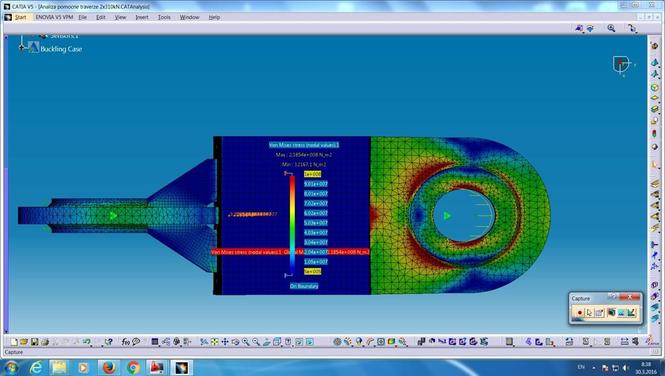
Task: Open the Formula f(x) tool
Action: pyautogui.click(x=126, y=342)
